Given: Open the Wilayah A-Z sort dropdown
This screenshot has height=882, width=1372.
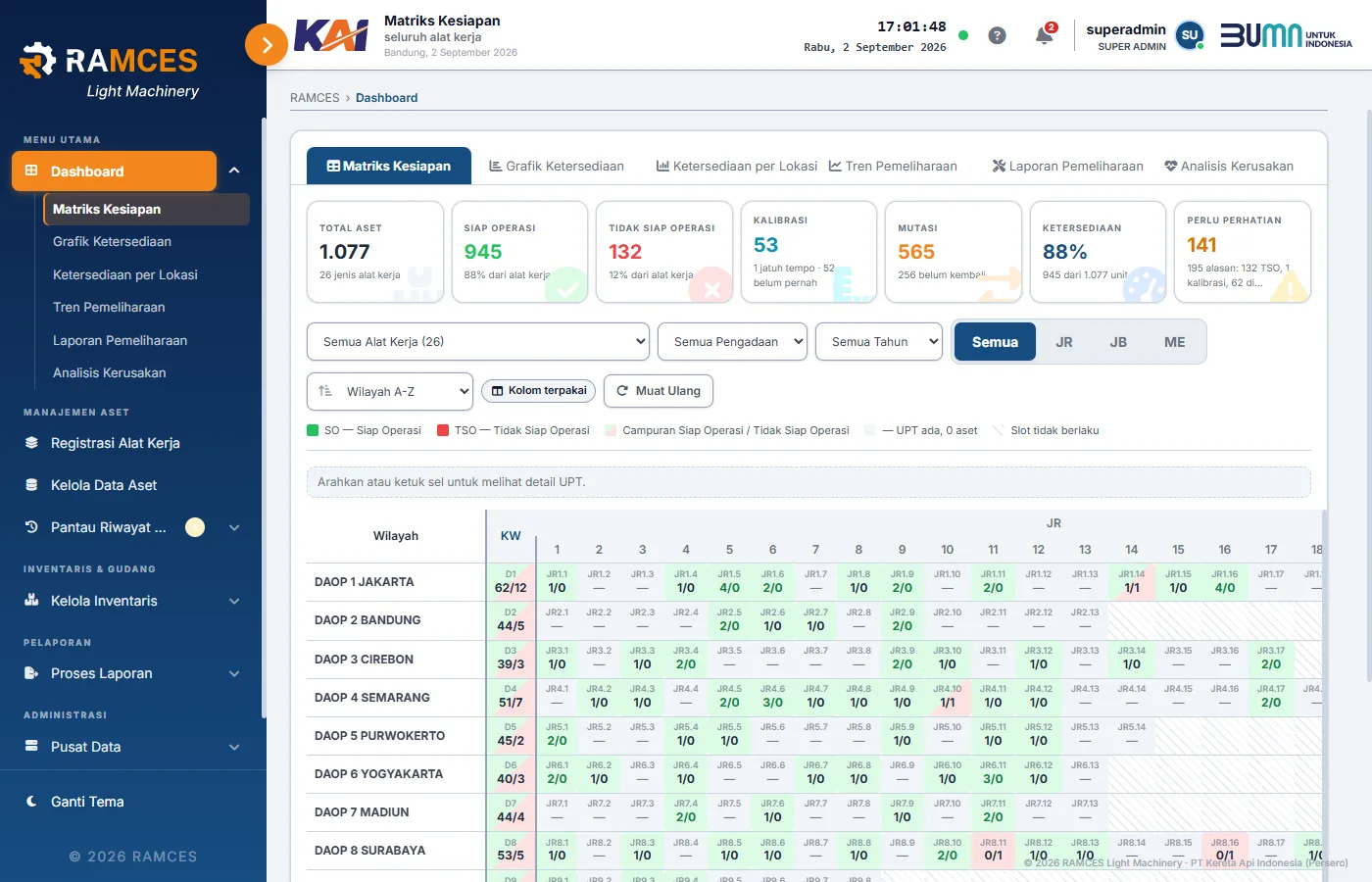Looking at the screenshot, I should coord(390,391).
